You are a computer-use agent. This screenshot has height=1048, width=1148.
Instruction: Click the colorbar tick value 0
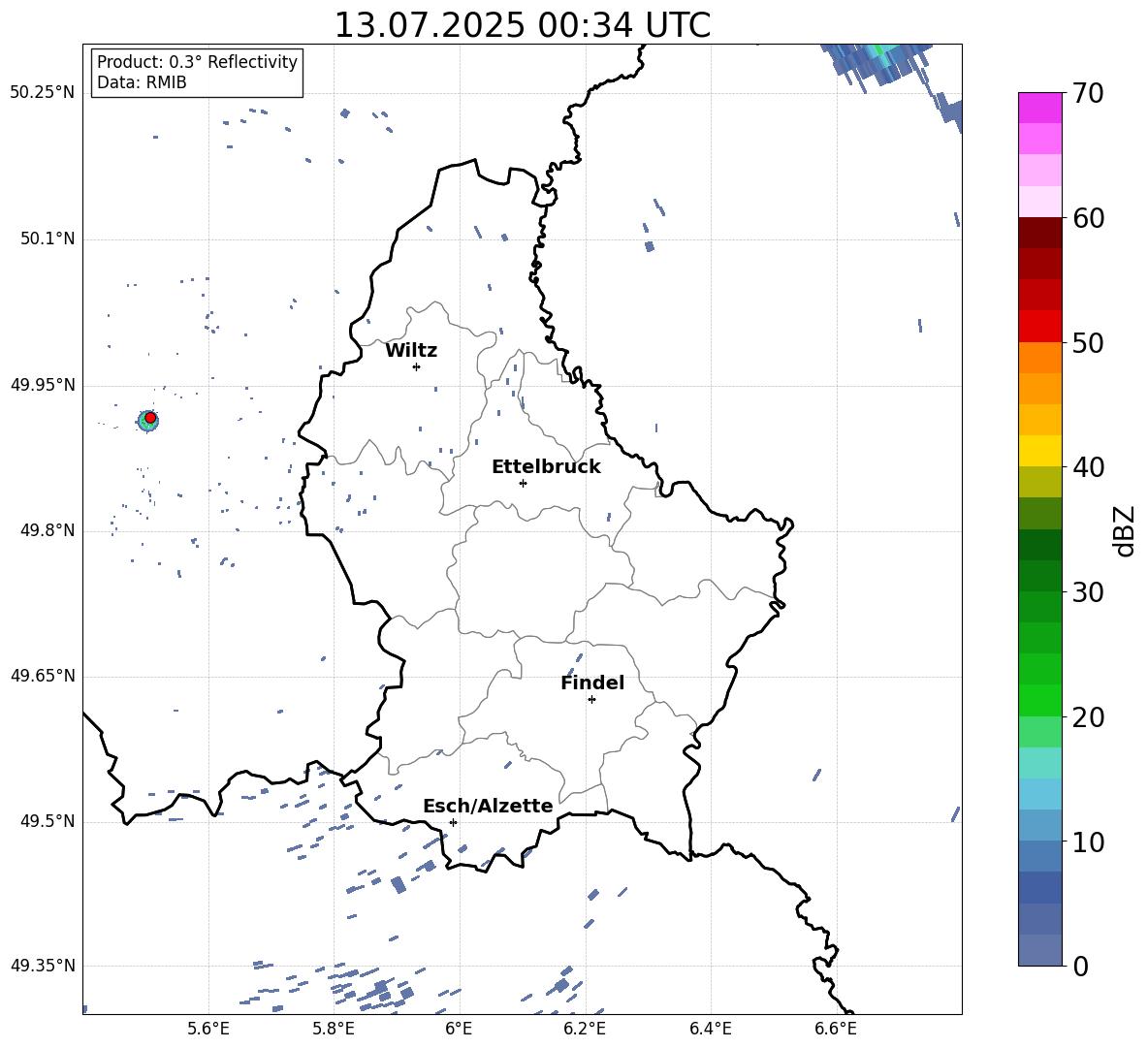point(1081,966)
